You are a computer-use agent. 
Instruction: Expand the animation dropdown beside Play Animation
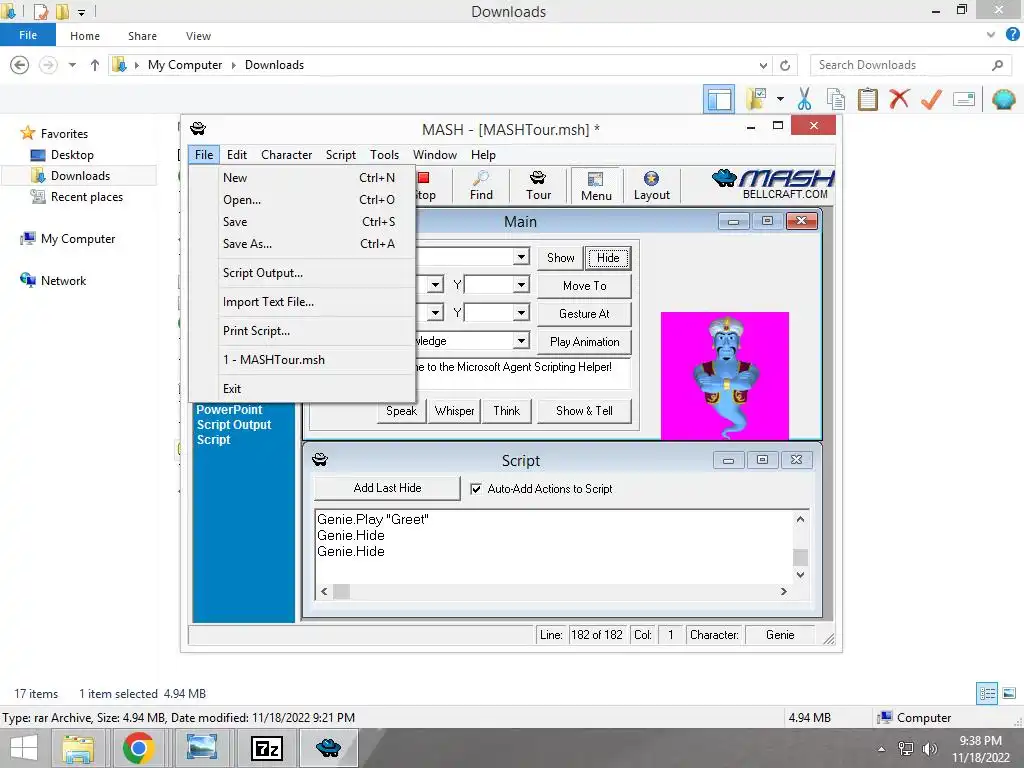[520, 341]
